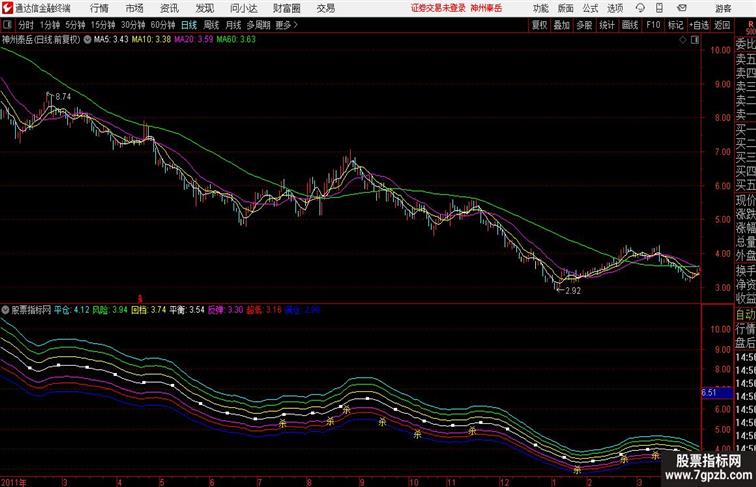Click the 返回 back button
Screen dimensions: 756x487
click(x=722, y=25)
